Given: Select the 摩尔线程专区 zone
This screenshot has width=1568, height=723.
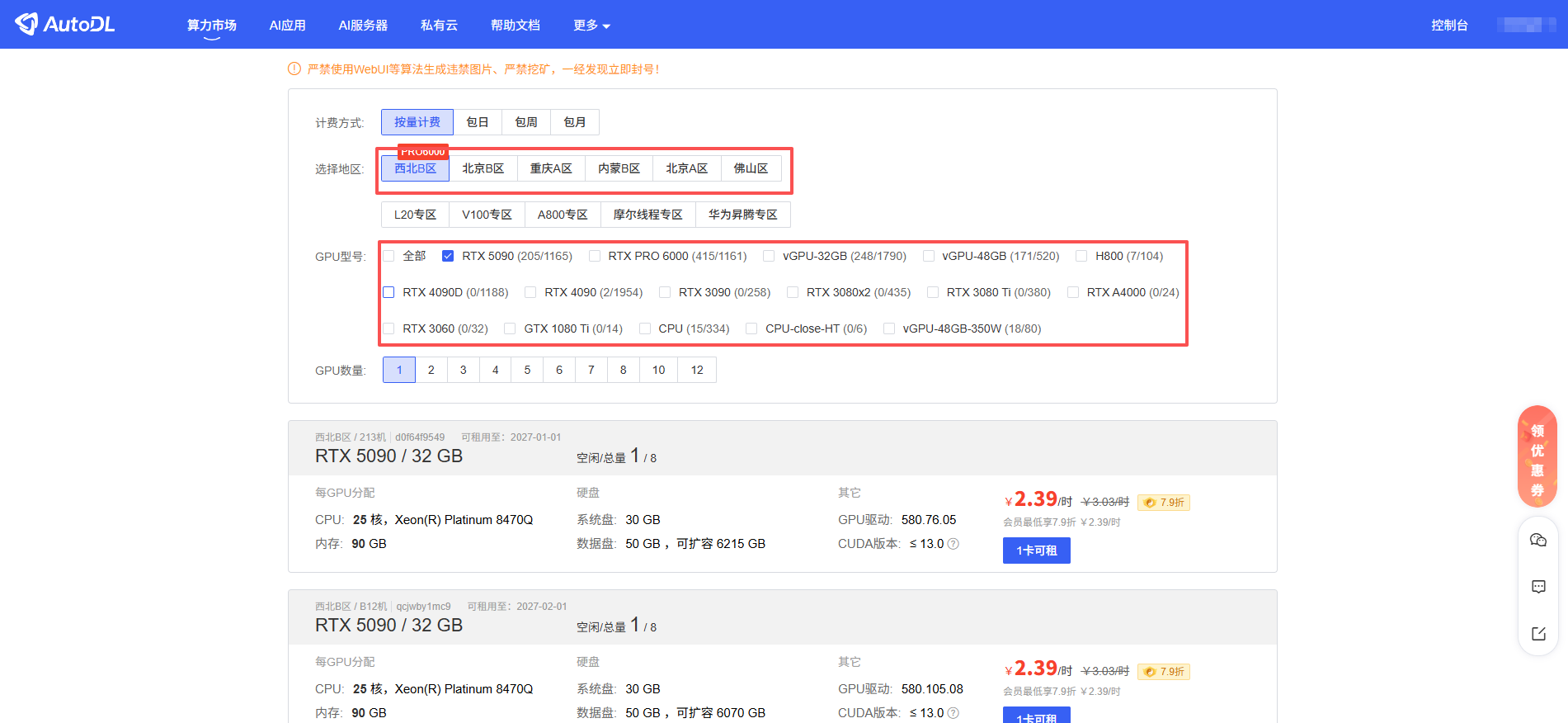Looking at the screenshot, I should [x=648, y=215].
